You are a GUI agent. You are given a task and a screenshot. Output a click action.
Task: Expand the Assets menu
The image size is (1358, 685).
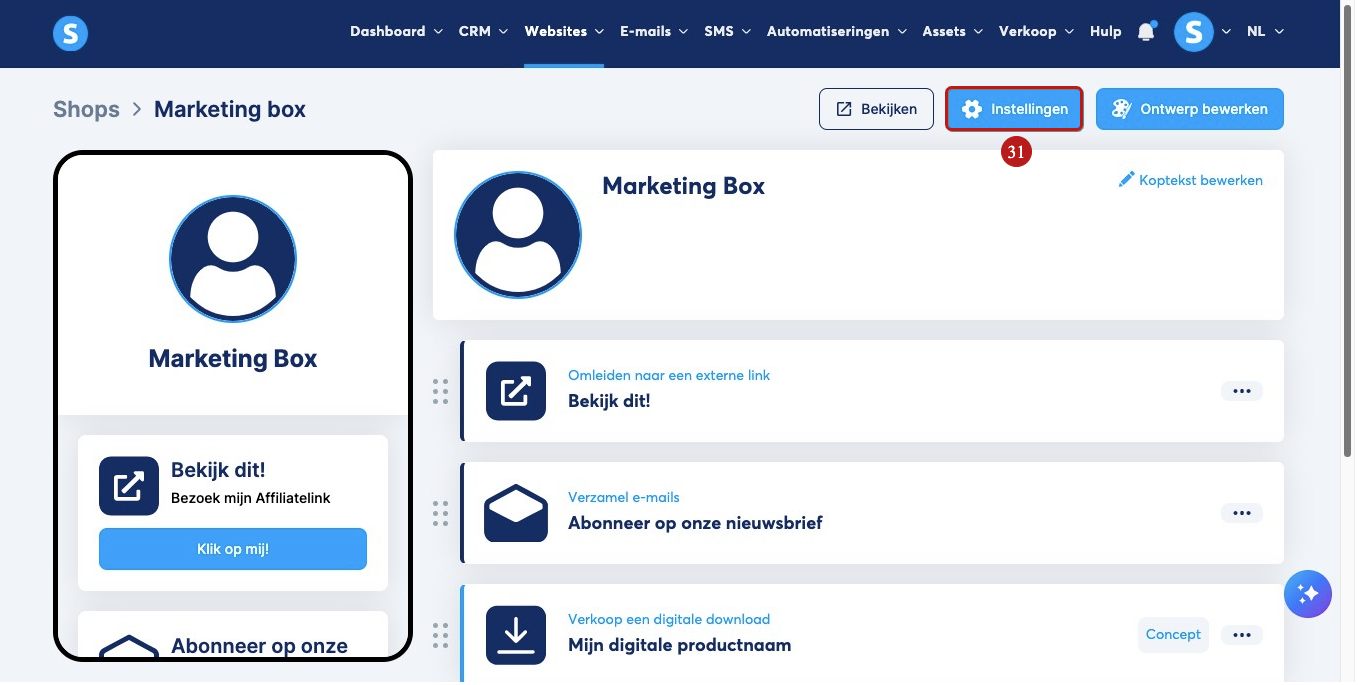pos(952,32)
